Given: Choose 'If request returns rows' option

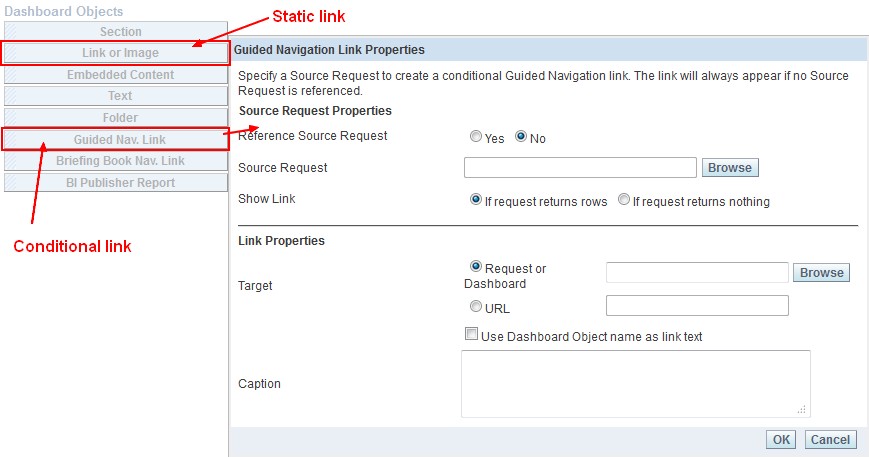Looking at the screenshot, I should [x=476, y=200].
